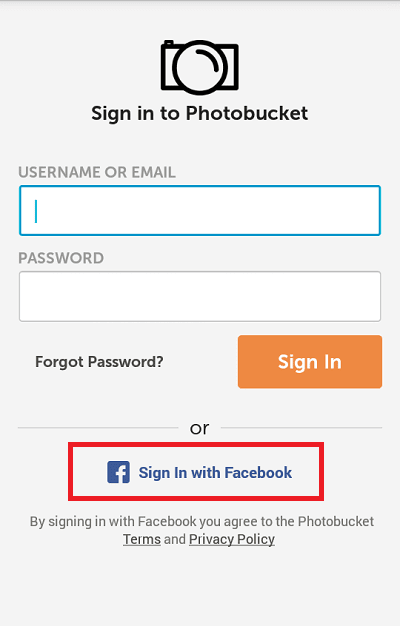Open the Privacy Policy link
This screenshot has width=400, height=626.
pos(232,539)
